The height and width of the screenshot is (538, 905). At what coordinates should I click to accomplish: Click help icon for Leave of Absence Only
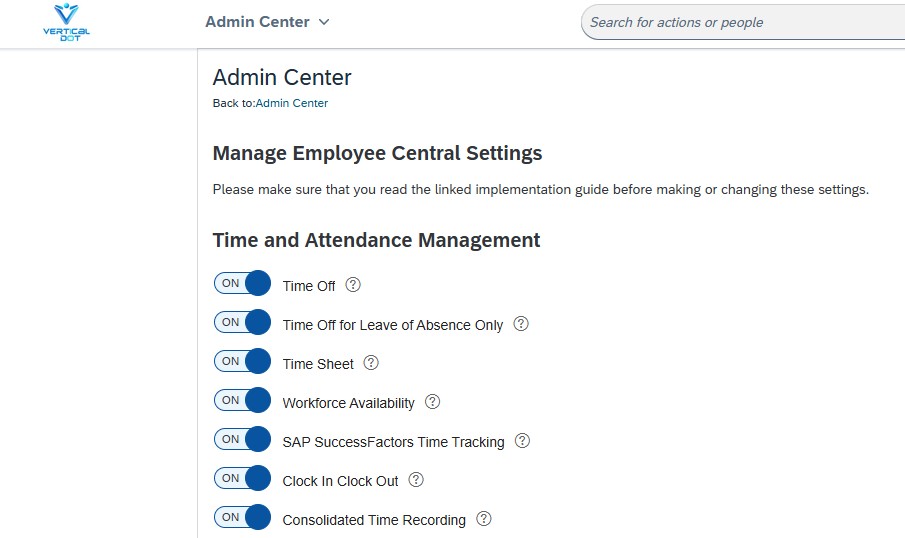pyautogui.click(x=521, y=324)
